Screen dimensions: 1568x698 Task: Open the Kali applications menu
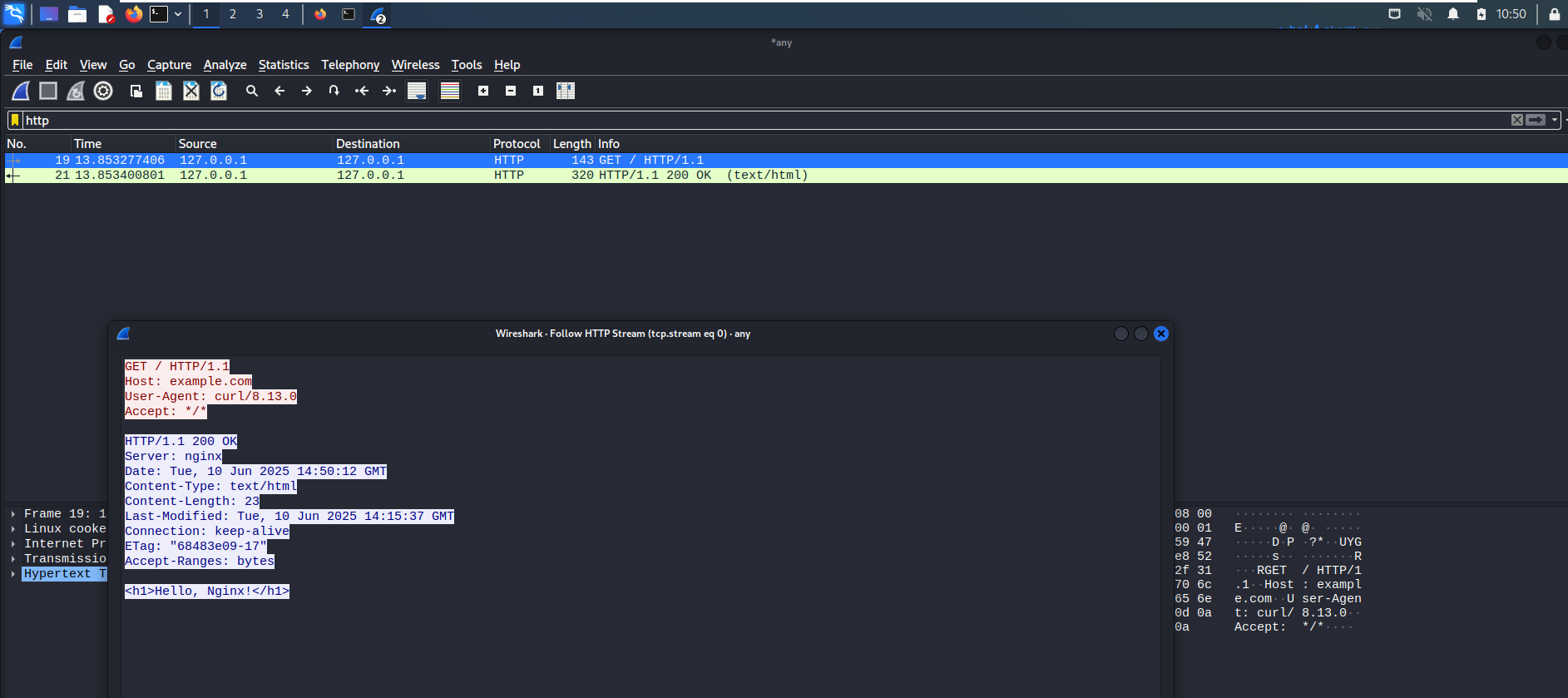(15, 14)
